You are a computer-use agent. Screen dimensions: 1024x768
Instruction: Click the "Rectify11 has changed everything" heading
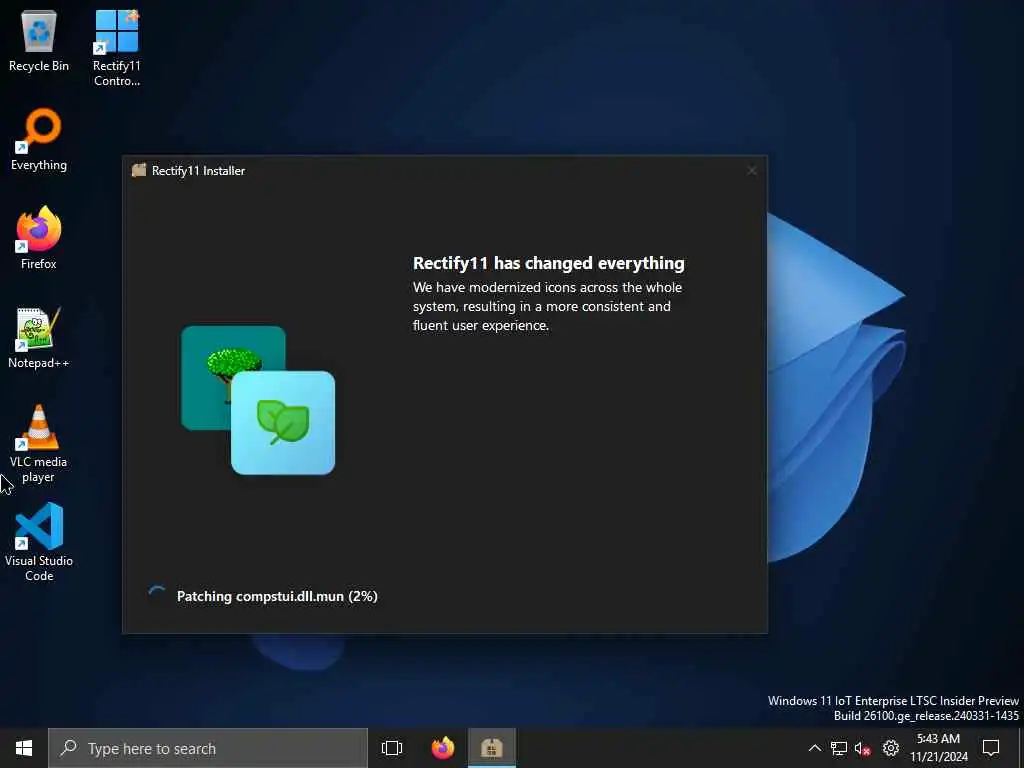(x=549, y=263)
